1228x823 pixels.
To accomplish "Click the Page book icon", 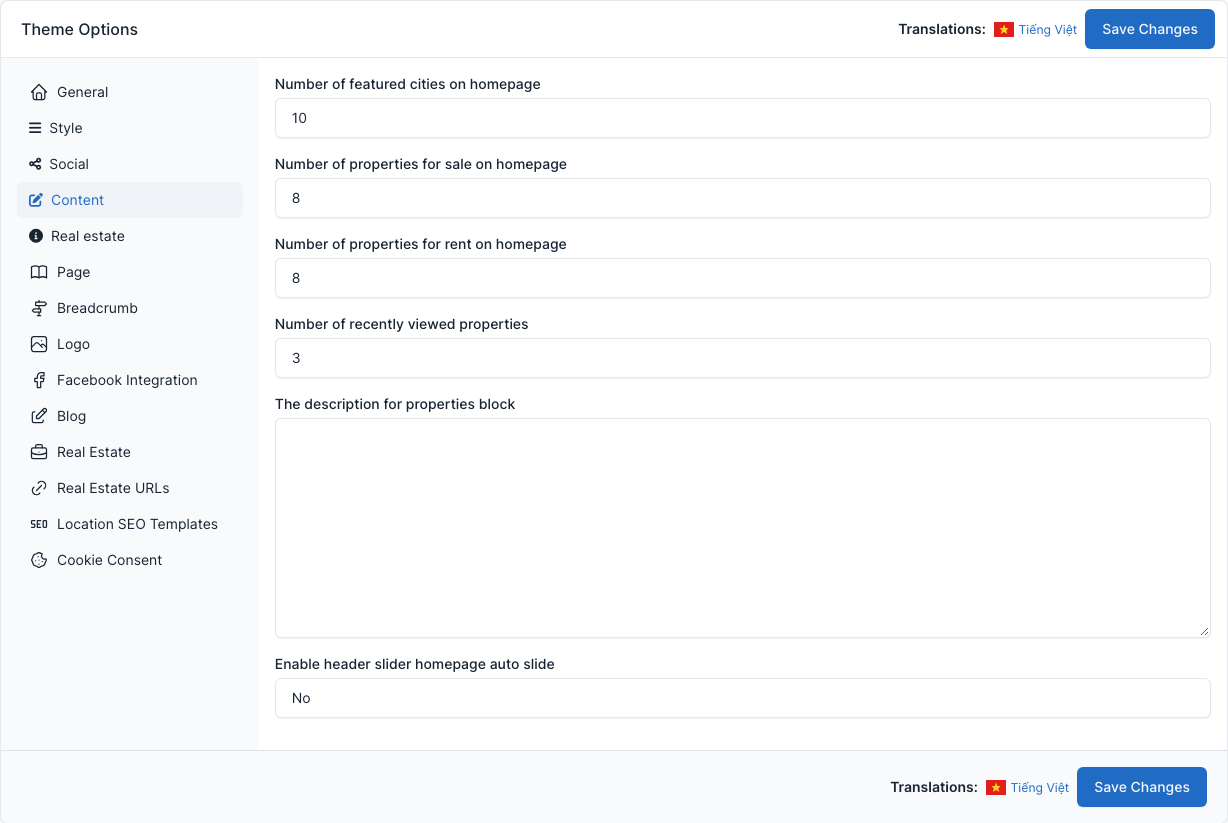I will coord(39,272).
